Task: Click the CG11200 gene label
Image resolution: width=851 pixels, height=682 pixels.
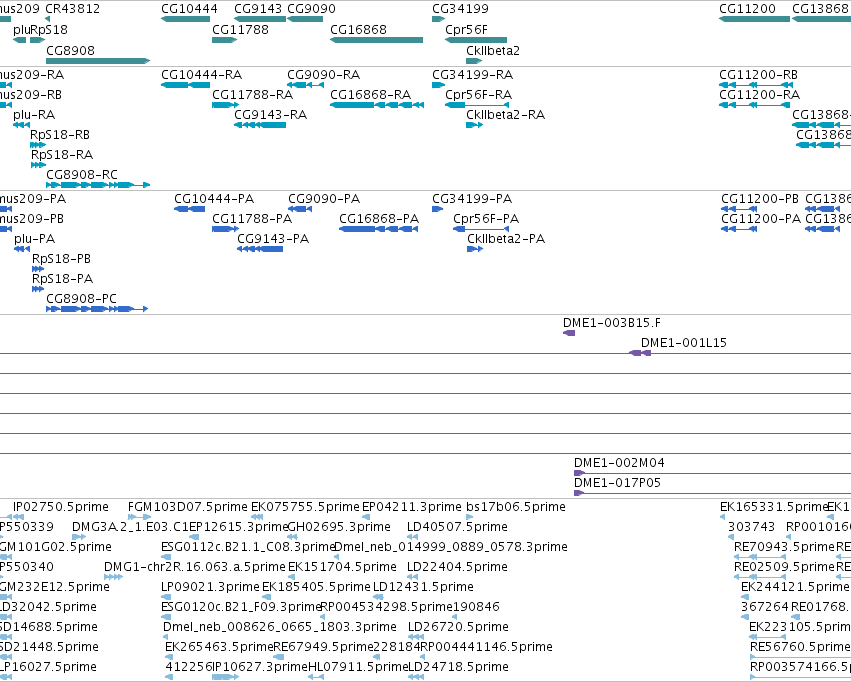Action: pyautogui.click(x=747, y=9)
